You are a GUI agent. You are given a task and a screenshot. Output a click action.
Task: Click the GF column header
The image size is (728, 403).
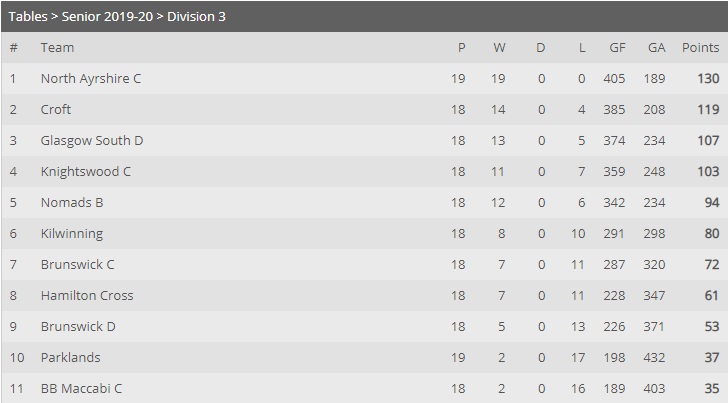click(618, 47)
